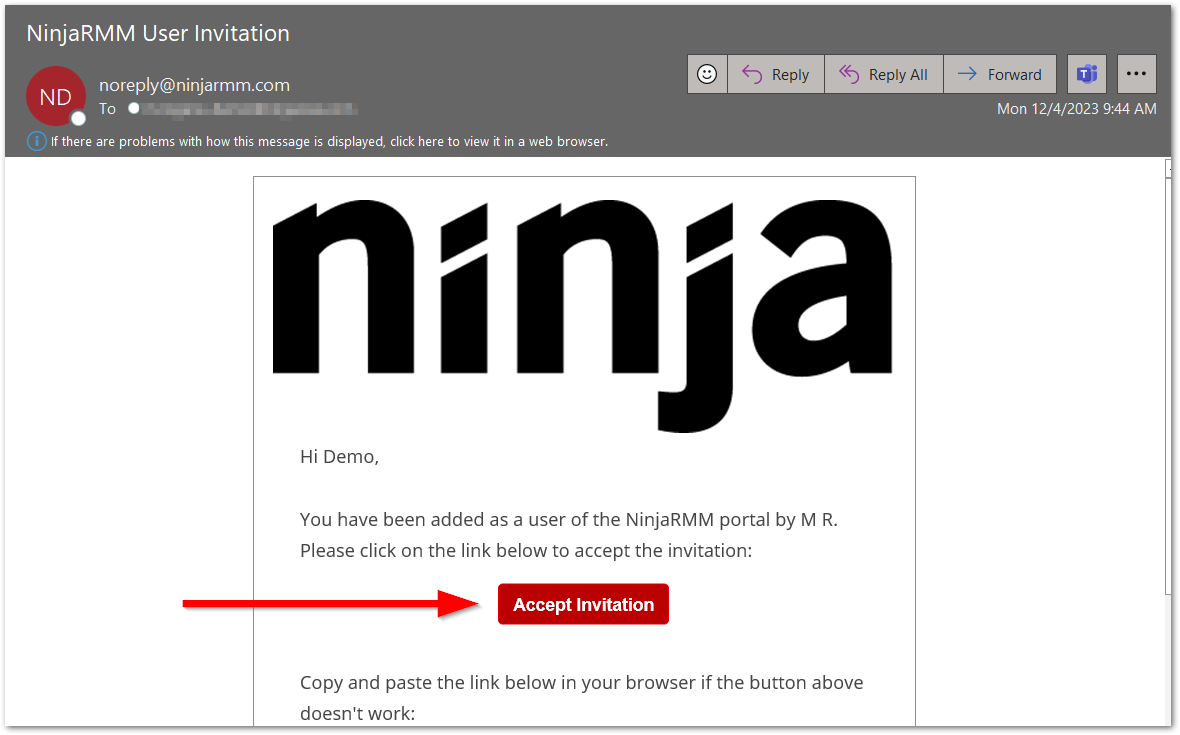The height and width of the screenshot is (735, 1180).
Task: Click the presence status dot on the avatar
Action: point(78,118)
